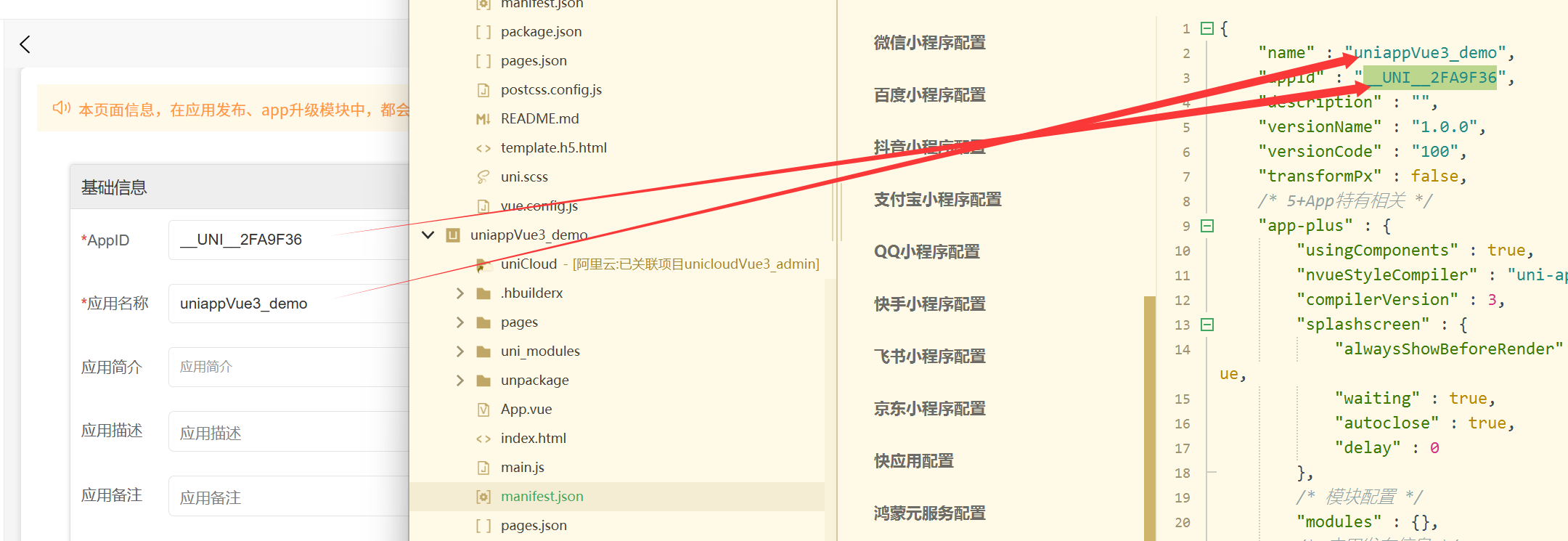Click the uni.scss style icon
The image size is (1568, 541).
pos(483,177)
